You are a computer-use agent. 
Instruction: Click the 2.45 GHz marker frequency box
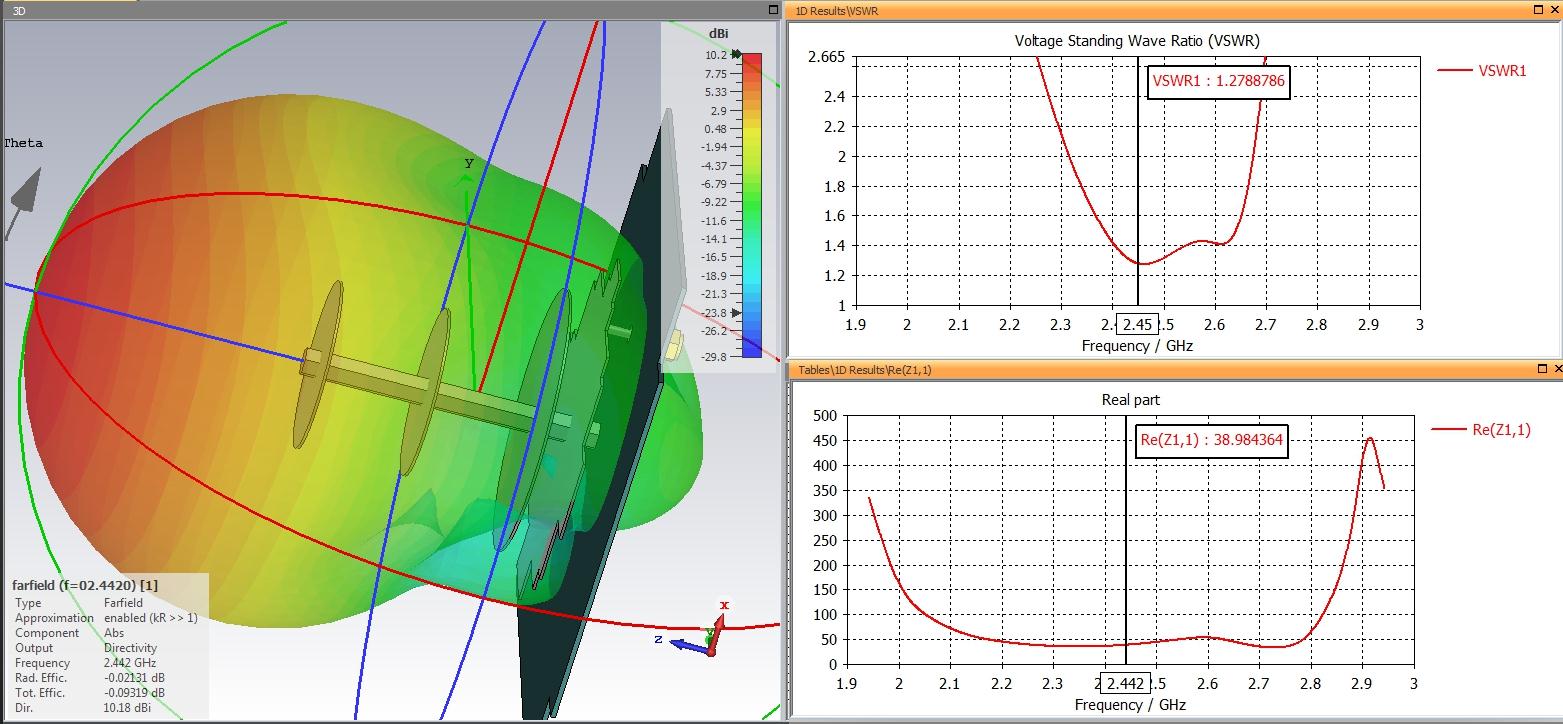(1138, 325)
